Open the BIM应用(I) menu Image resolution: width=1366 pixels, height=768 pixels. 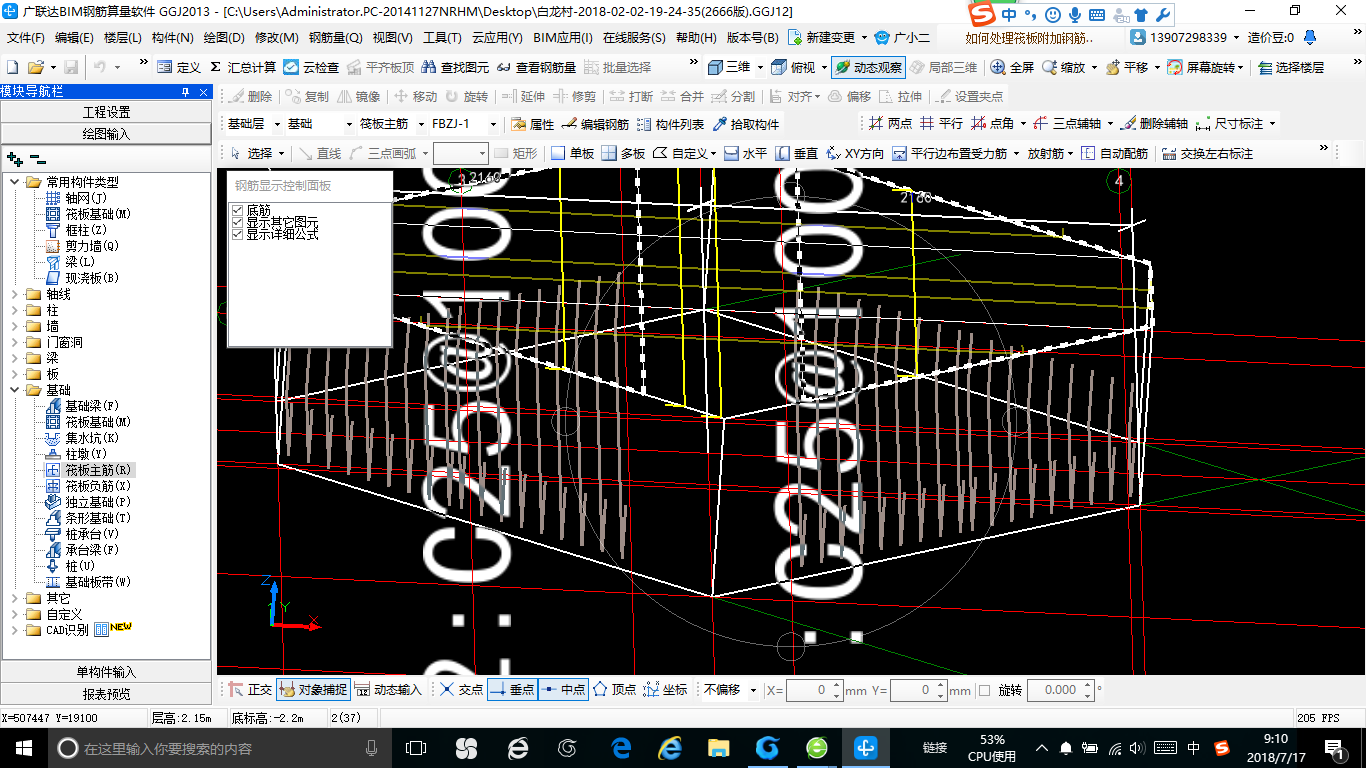[562, 38]
